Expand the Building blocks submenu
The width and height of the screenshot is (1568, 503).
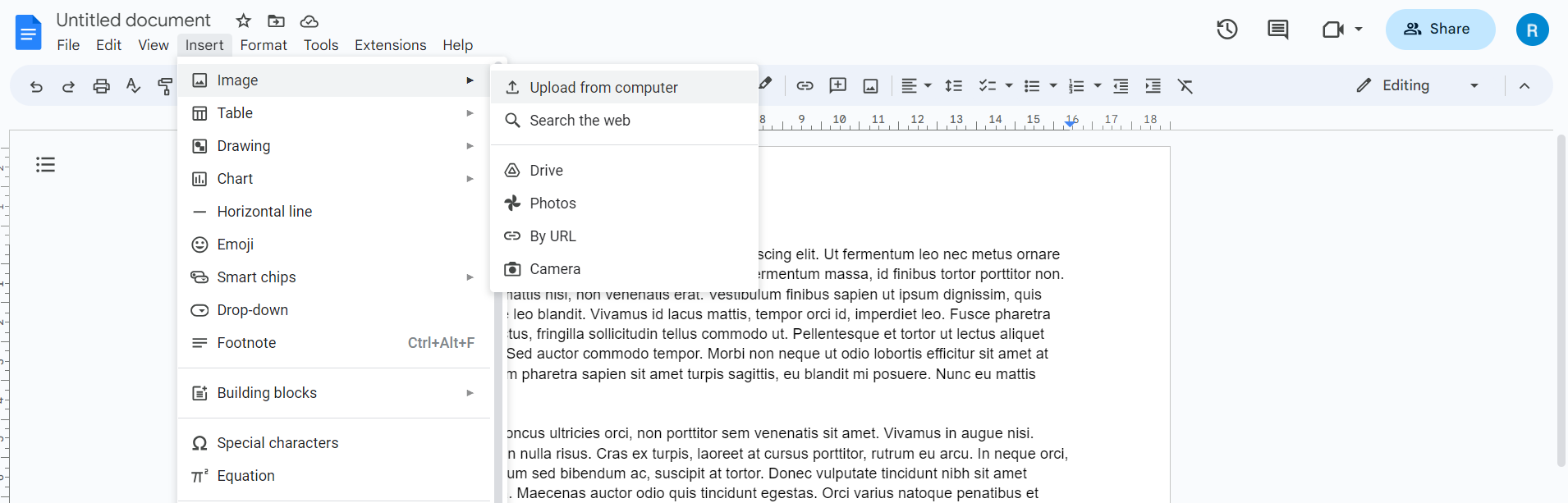click(x=334, y=393)
